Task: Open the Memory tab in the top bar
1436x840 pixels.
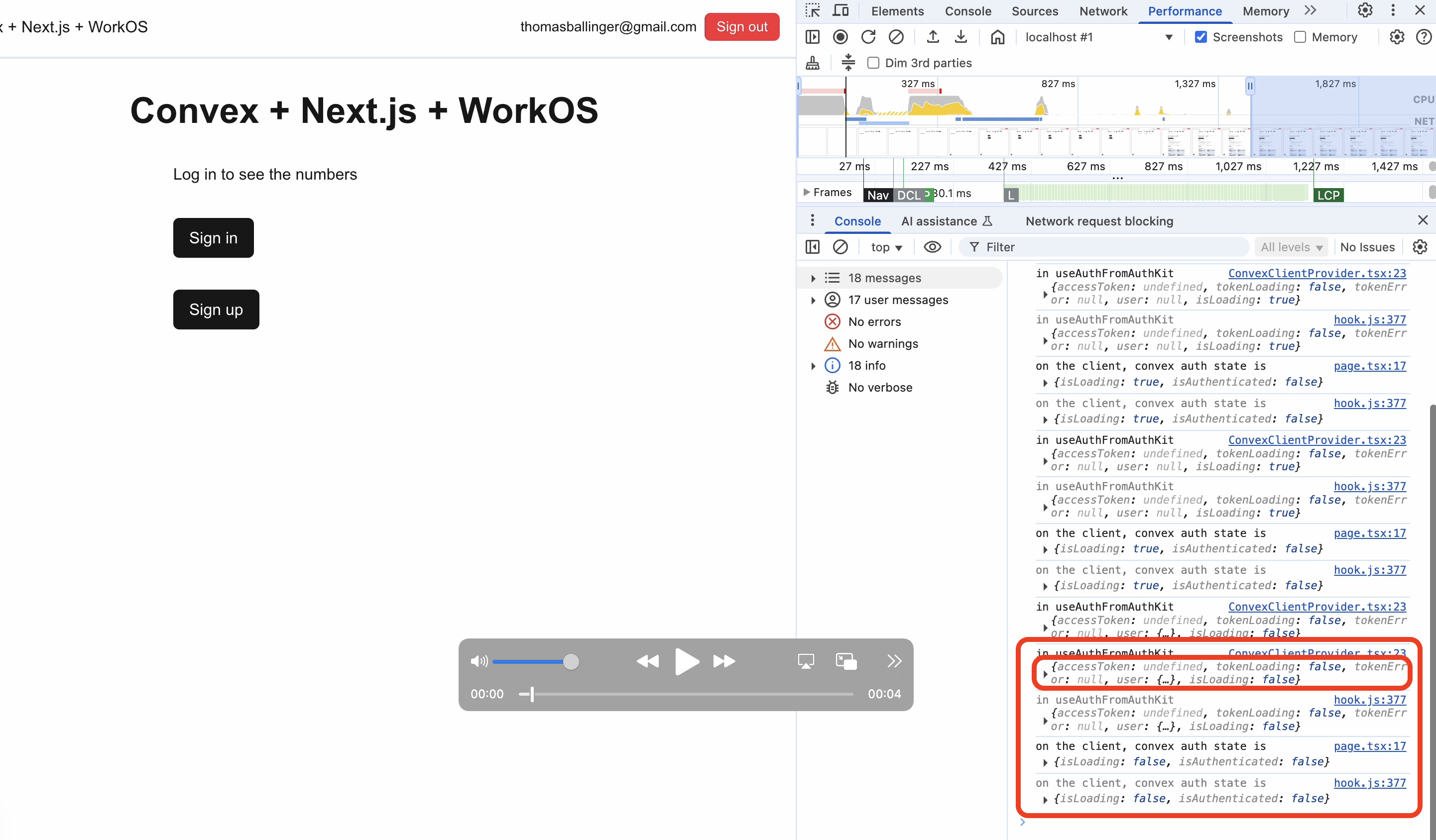Action: pyautogui.click(x=1266, y=11)
